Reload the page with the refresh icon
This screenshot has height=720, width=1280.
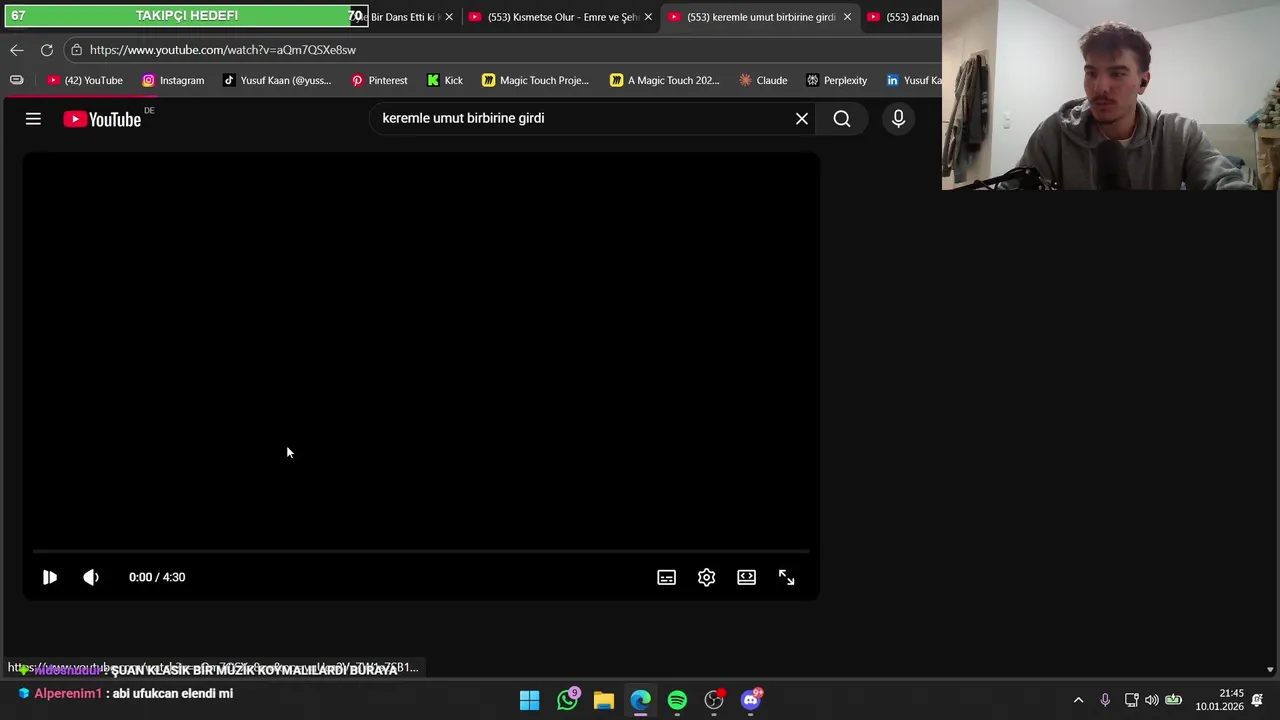[x=47, y=50]
